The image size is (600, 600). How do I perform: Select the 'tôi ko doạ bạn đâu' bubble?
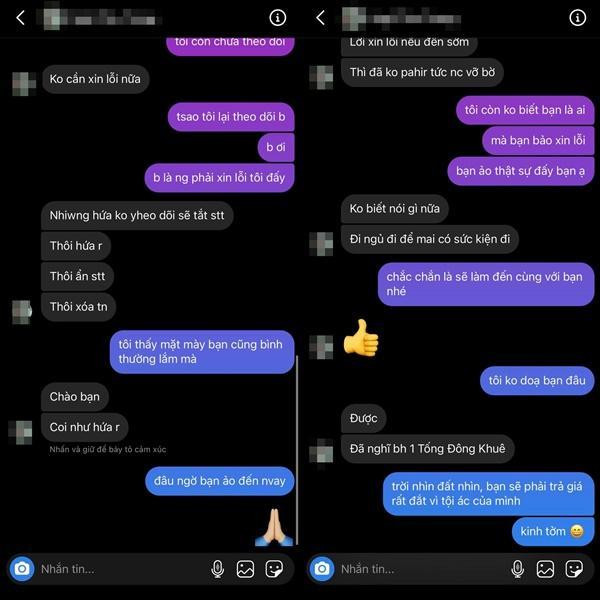537,380
